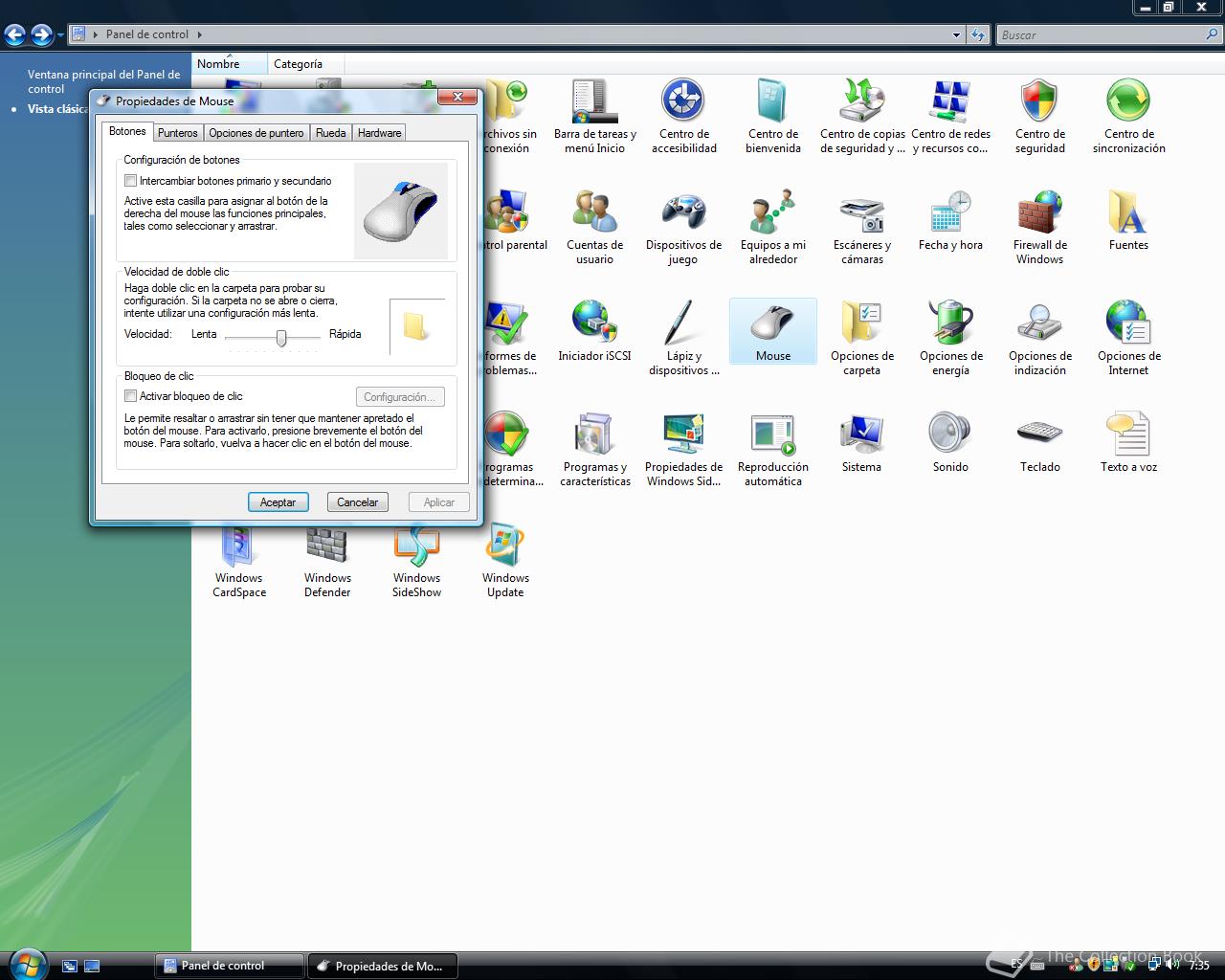Image resolution: width=1225 pixels, height=980 pixels.
Task: Open Opciones de Internet
Action: (x=1128, y=338)
